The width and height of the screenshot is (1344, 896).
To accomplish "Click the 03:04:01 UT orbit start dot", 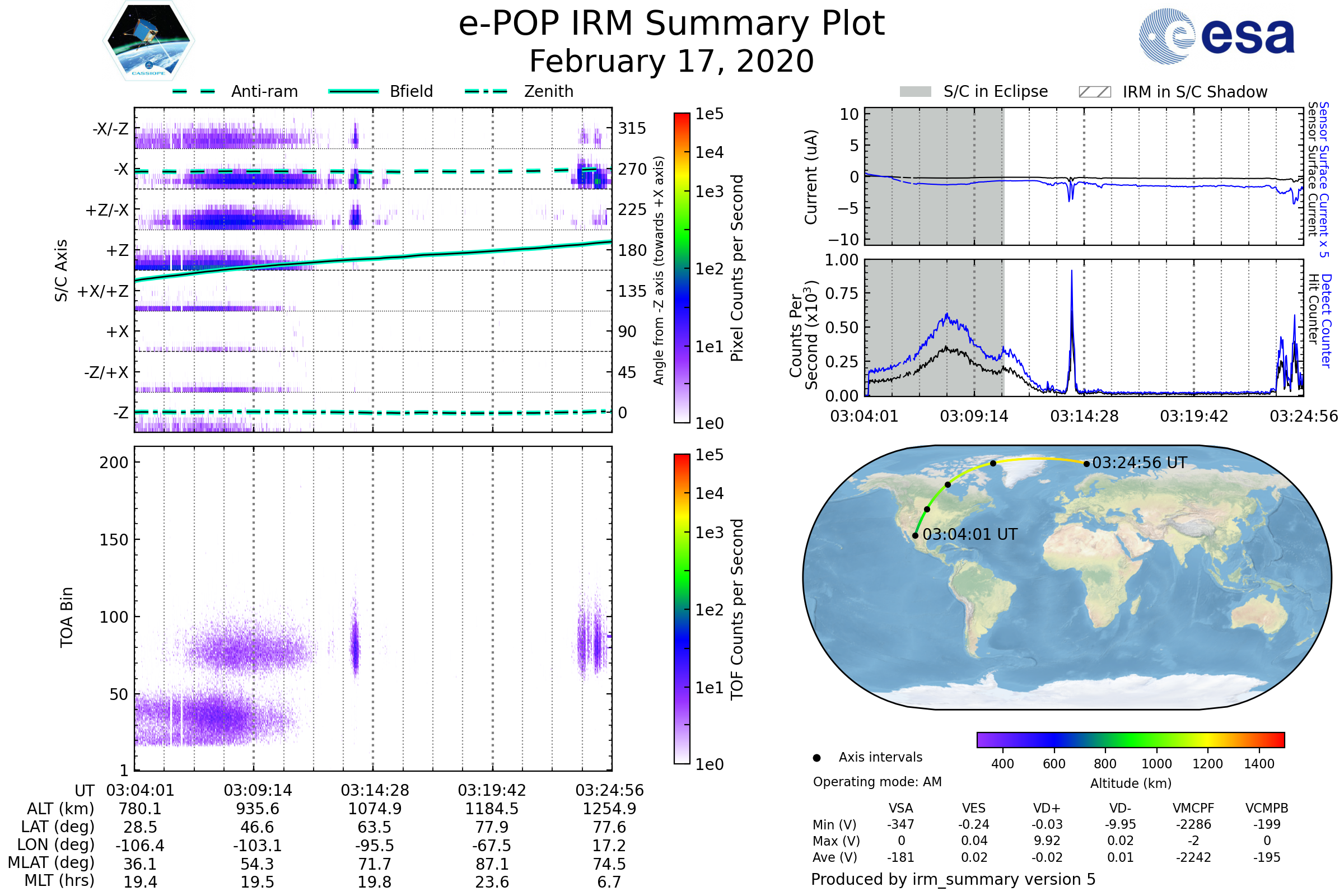I will (x=916, y=535).
